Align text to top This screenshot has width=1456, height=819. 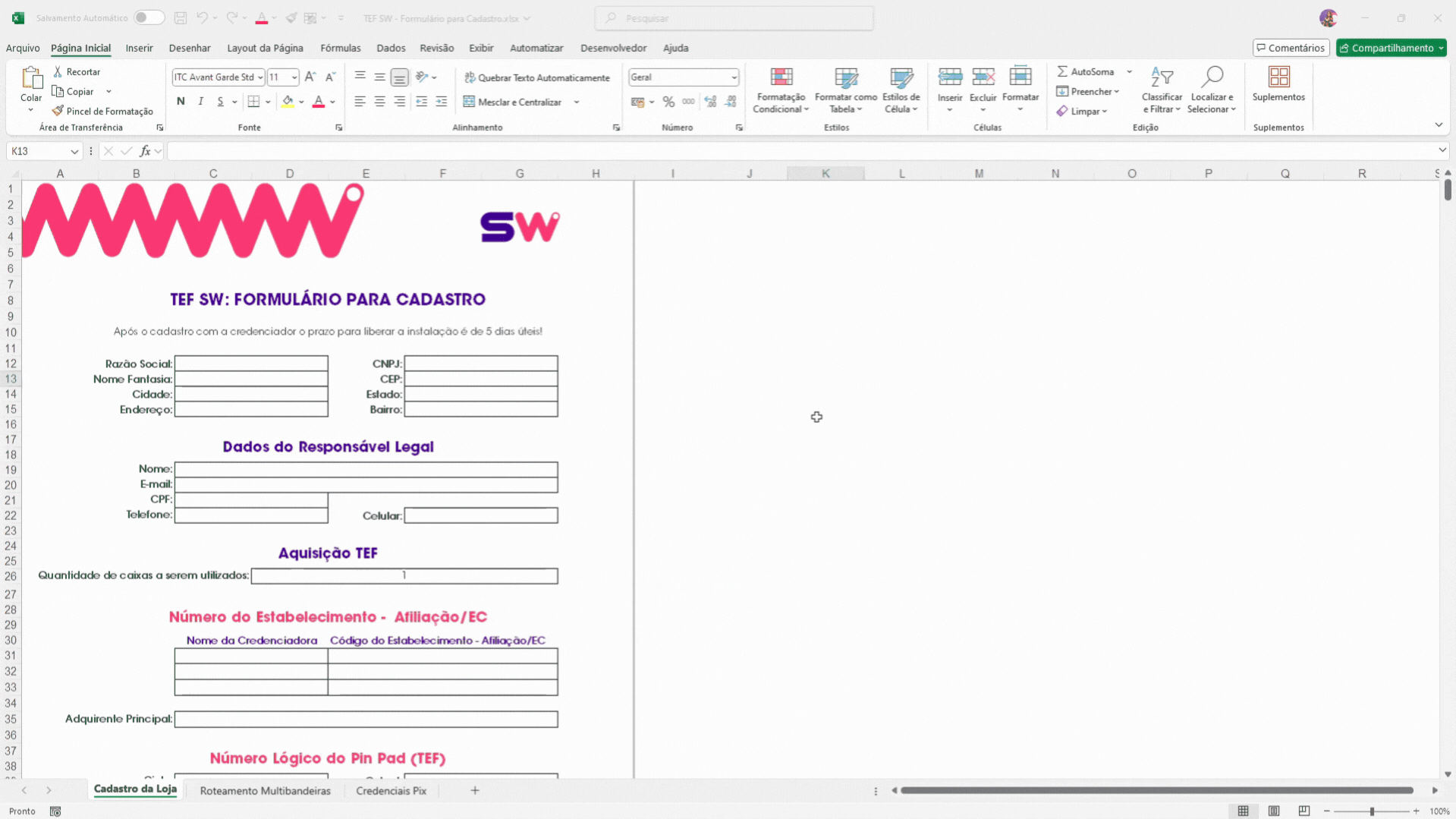point(360,77)
